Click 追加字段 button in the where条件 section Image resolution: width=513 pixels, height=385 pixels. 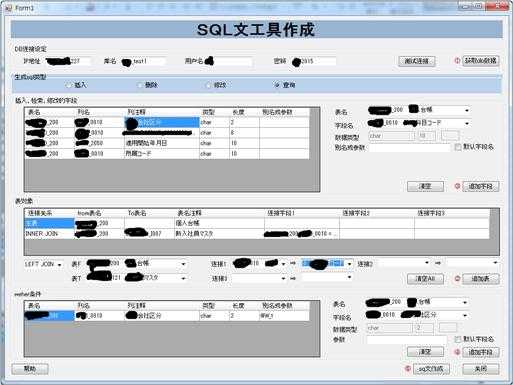point(481,352)
